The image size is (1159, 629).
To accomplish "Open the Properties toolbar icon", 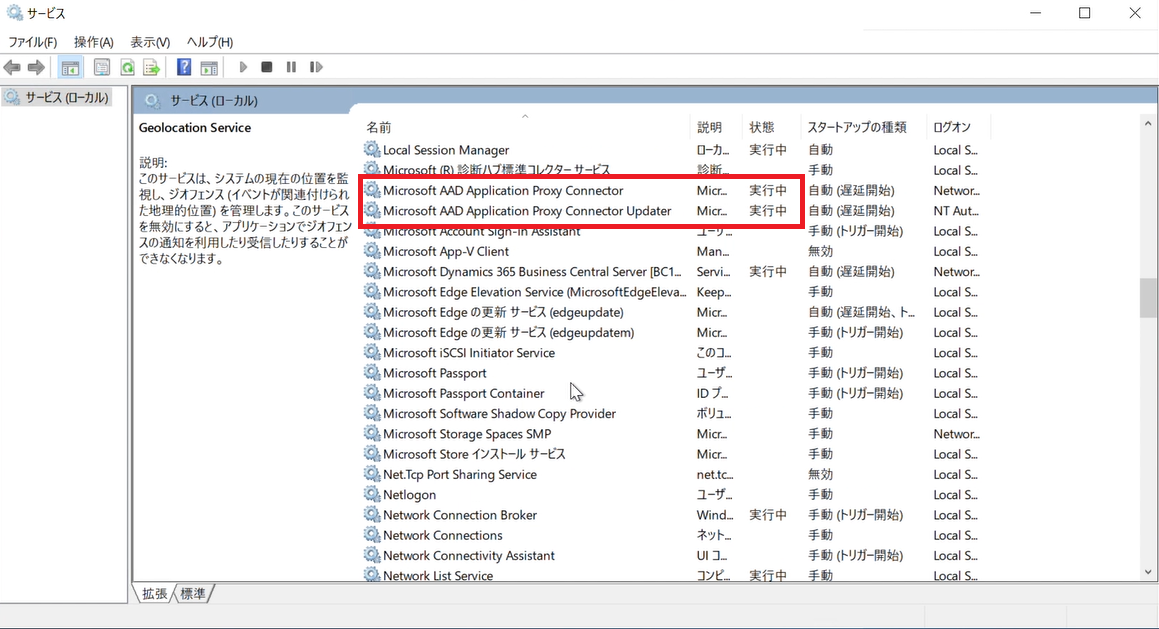I will tap(102, 67).
